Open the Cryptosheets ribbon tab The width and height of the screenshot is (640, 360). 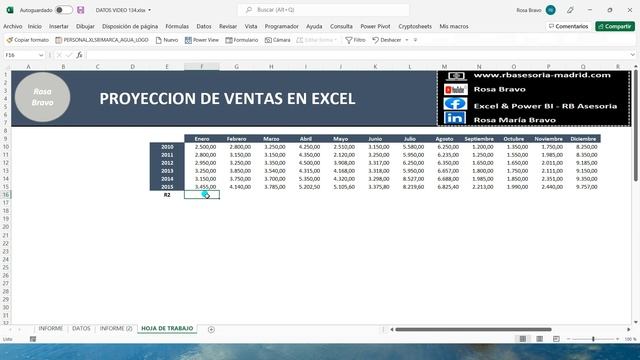[x=415, y=26]
